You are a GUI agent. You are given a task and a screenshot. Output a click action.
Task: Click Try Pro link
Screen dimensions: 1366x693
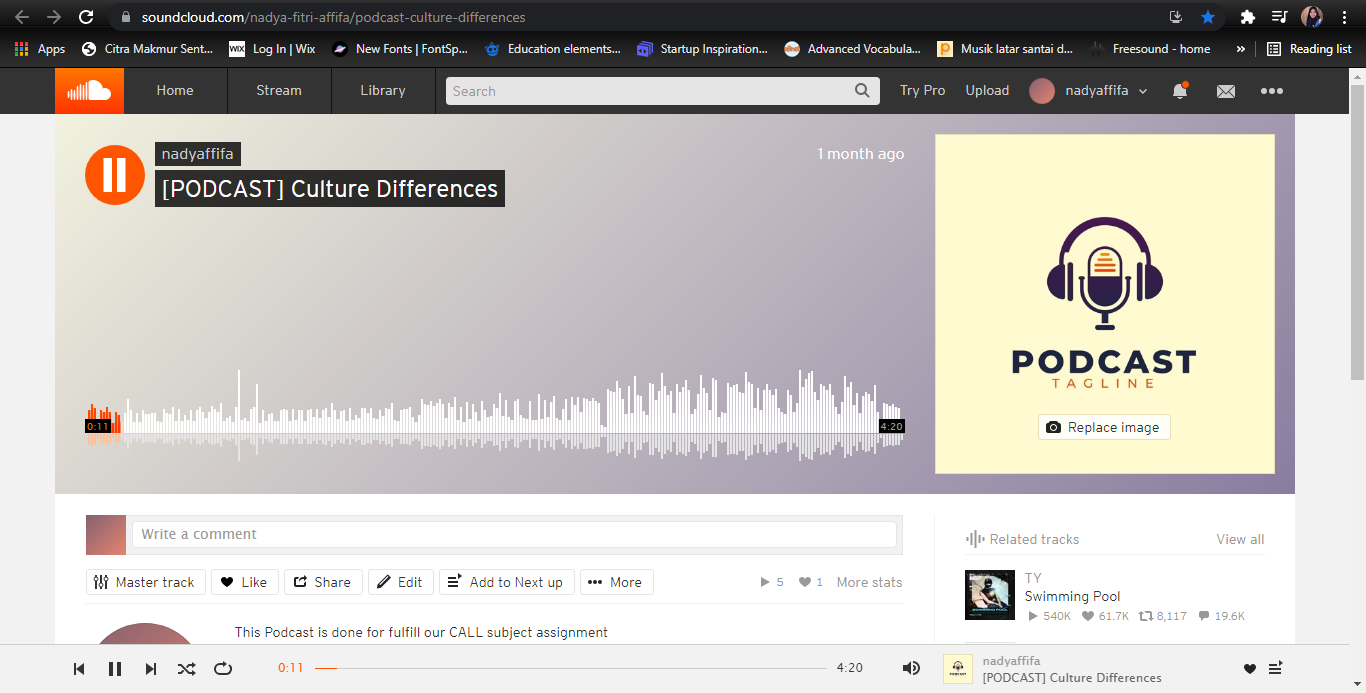922,91
